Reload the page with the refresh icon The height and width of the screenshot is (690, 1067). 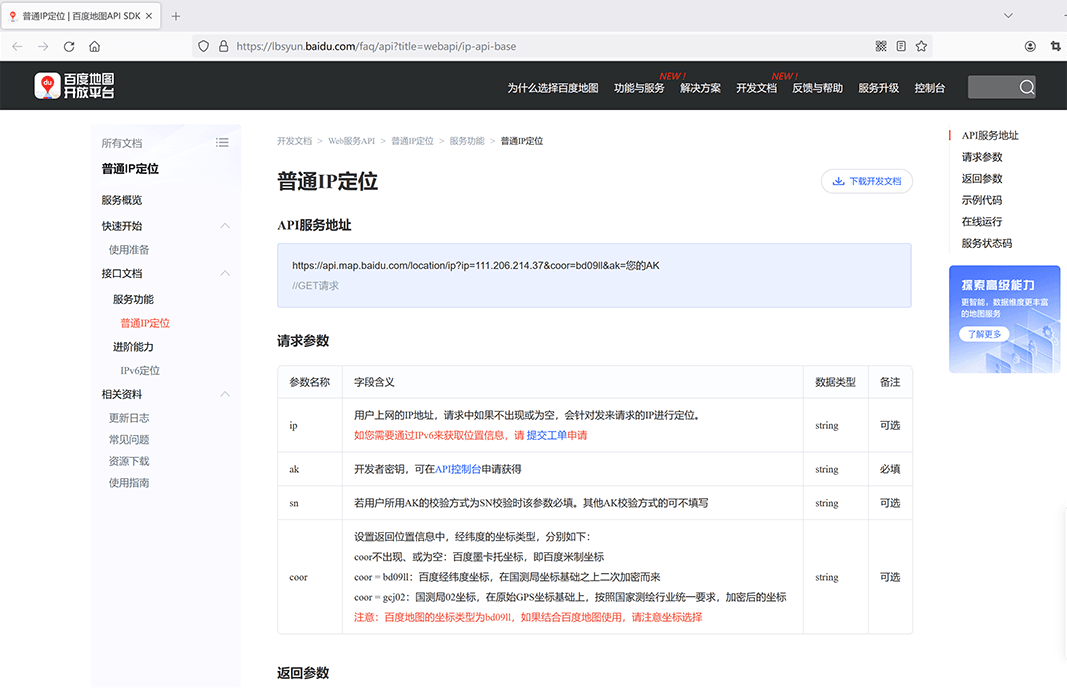[69, 46]
